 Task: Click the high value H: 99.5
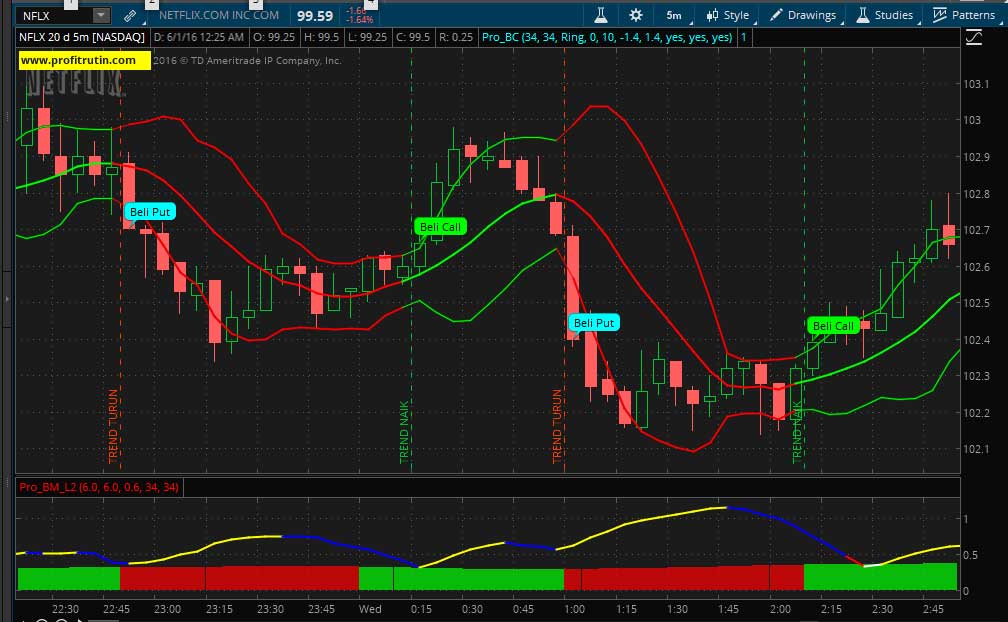pos(321,37)
